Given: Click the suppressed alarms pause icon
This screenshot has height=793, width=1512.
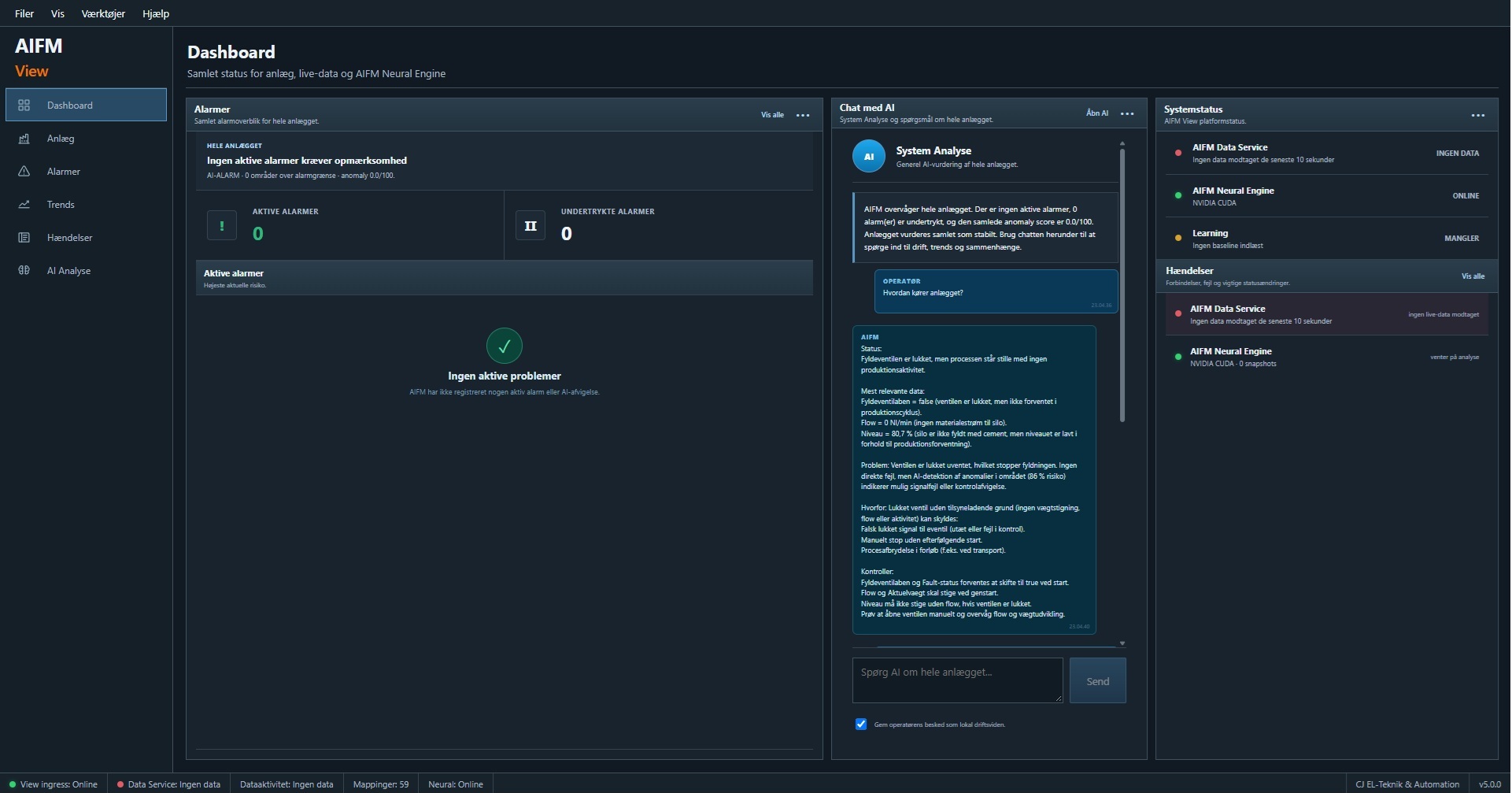Looking at the screenshot, I should click(x=530, y=225).
